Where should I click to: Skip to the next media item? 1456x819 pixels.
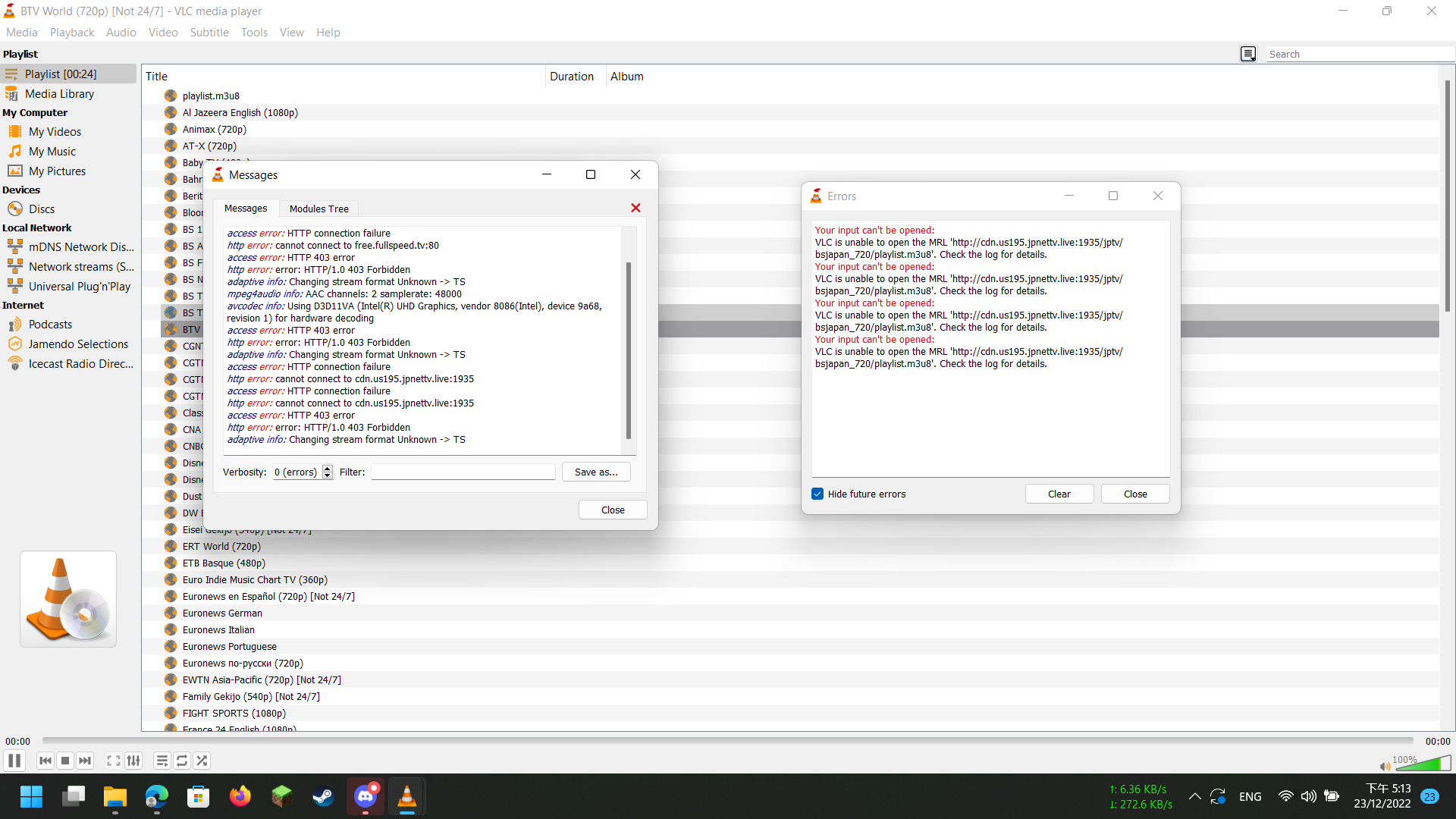[x=85, y=761]
